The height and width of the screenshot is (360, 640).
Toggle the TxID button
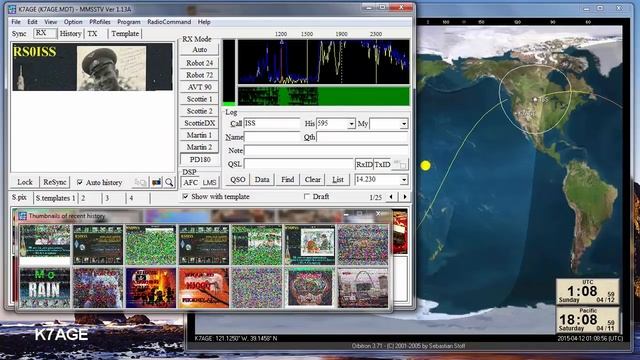coord(382,164)
